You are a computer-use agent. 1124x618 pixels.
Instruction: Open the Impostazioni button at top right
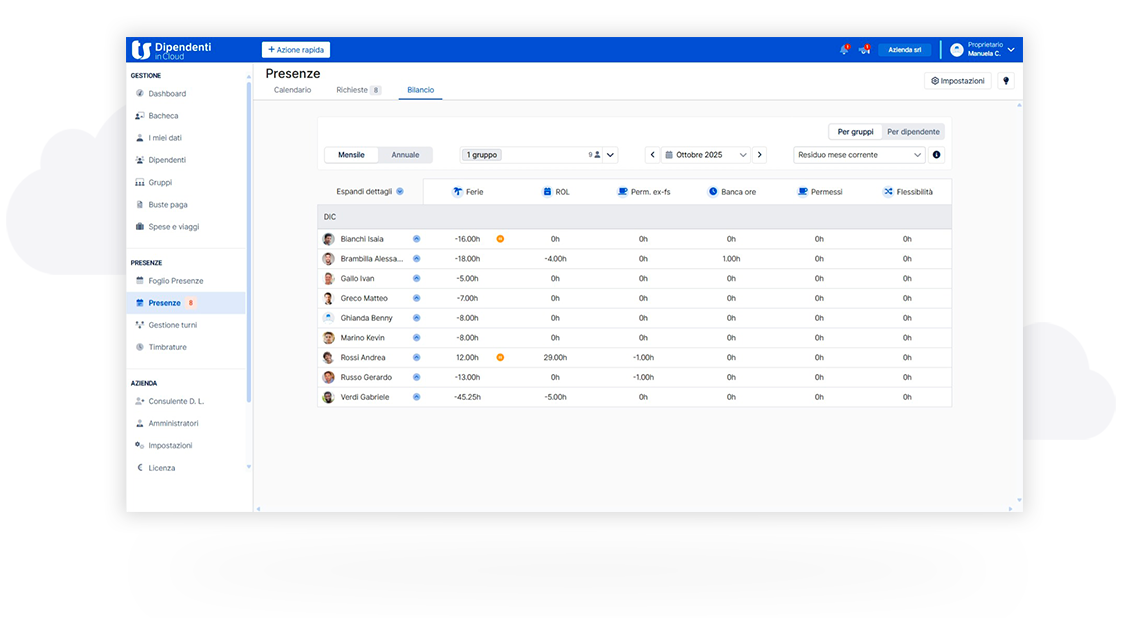tap(957, 81)
